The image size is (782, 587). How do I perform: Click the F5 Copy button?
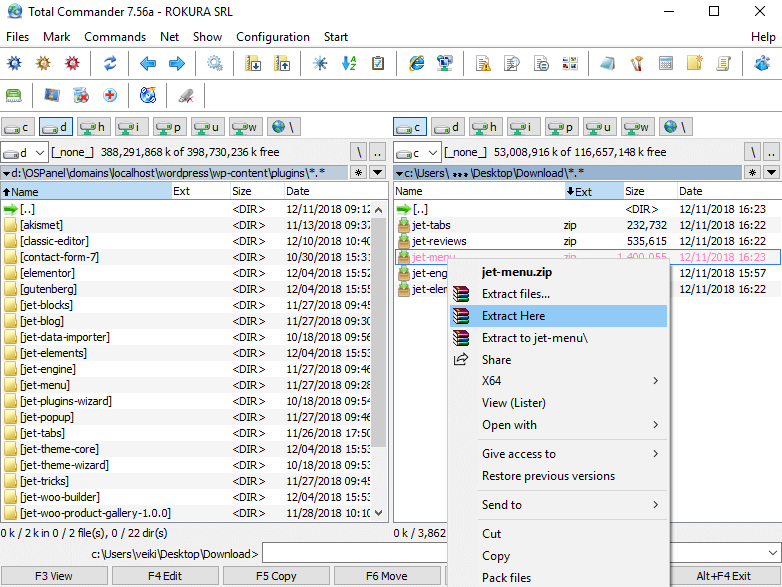[276, 576]
